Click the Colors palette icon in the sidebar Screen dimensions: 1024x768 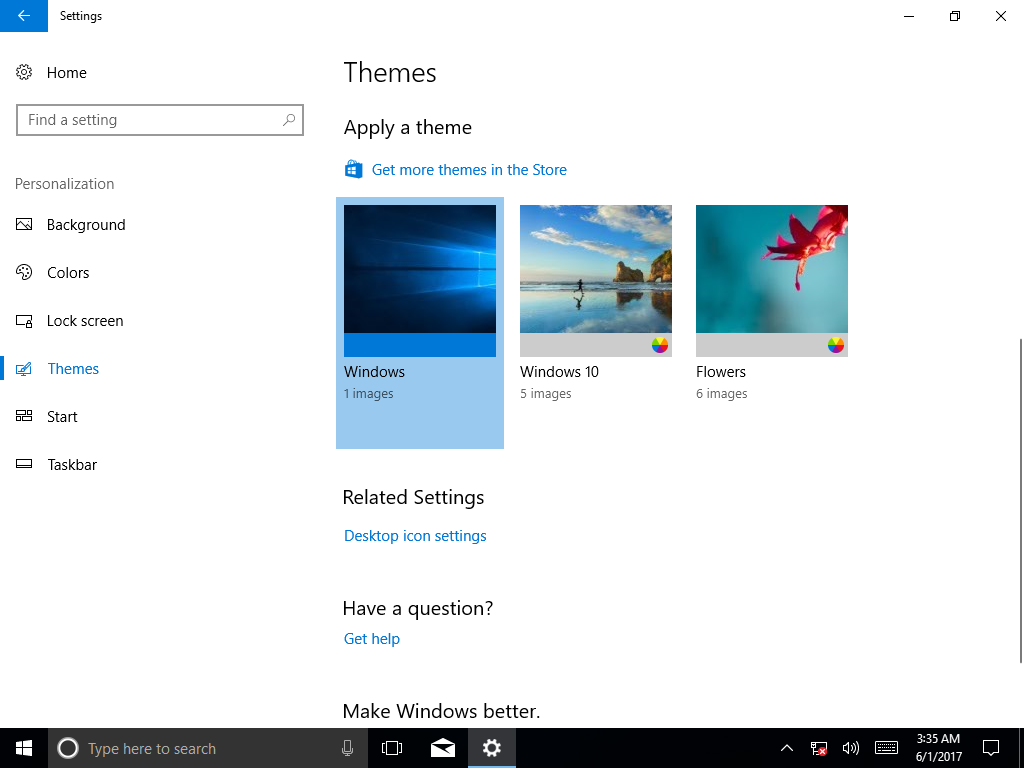(24, 272)
